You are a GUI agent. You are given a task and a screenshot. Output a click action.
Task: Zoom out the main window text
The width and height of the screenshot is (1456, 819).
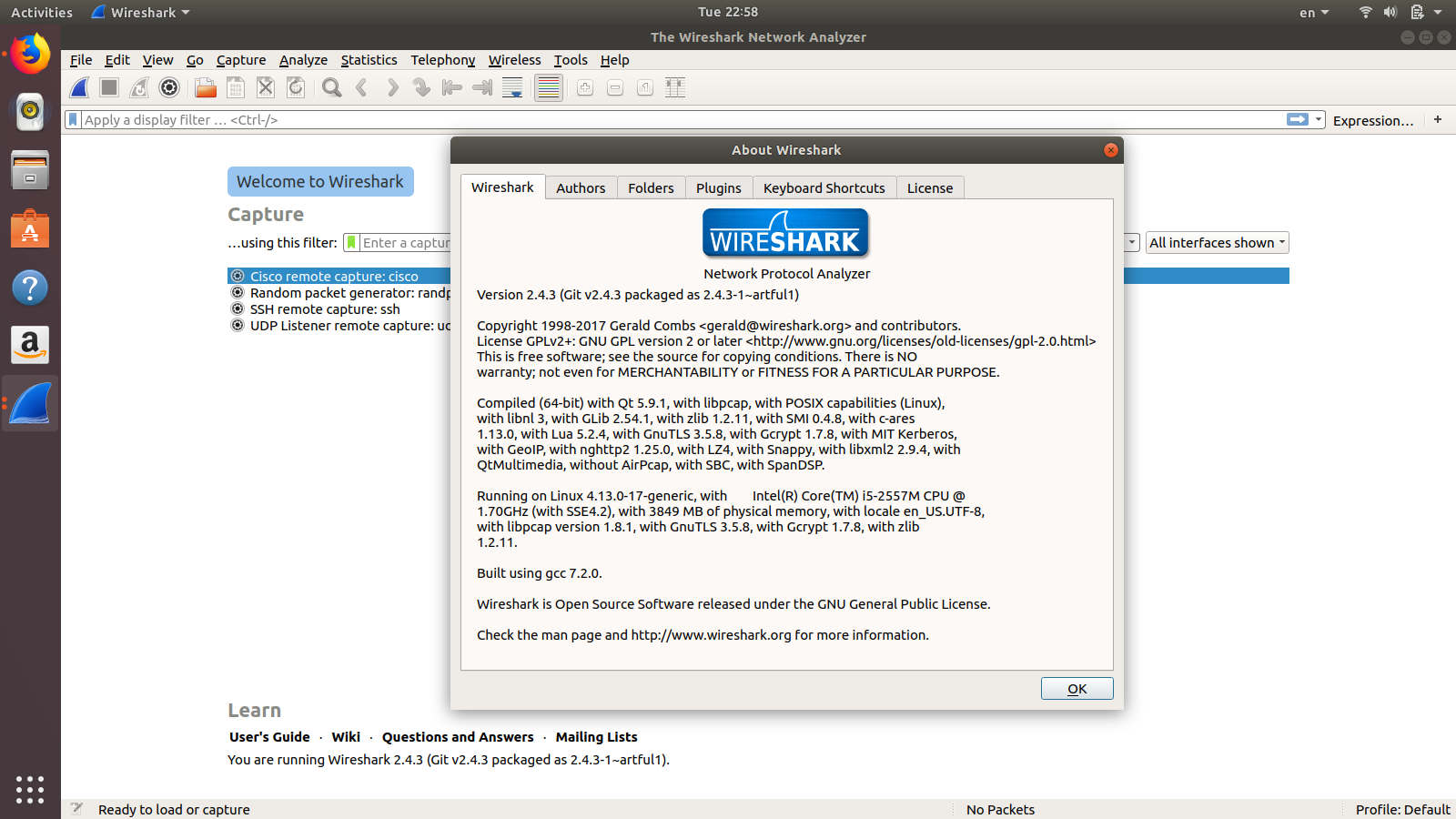pyautogui.click(x=615, y=87)
